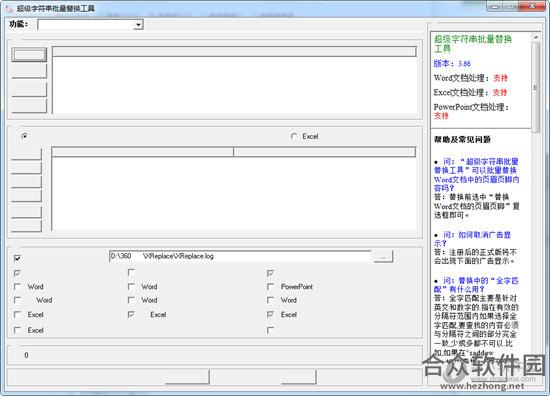Open the question about Word文档中的页眉页脚

point(477,175)
